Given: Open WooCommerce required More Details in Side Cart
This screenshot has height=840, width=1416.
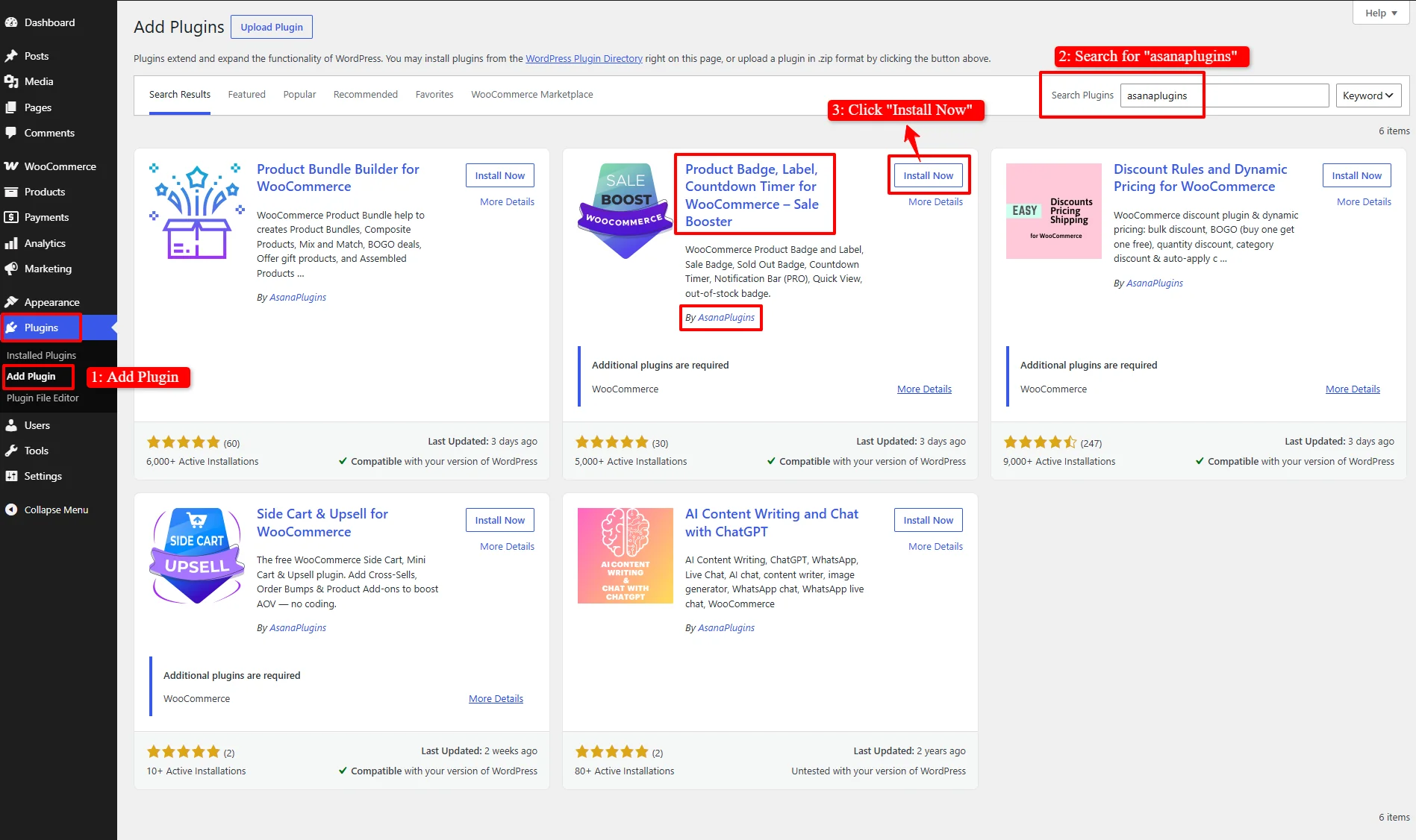Looking at the screenshot, I should point(496,698).
